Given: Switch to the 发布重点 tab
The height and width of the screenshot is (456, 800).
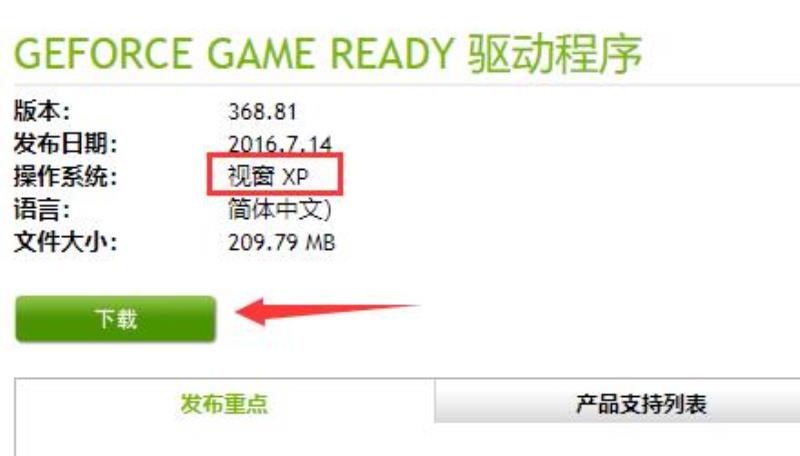Looking at the screenshot, I should pos(224,403).
